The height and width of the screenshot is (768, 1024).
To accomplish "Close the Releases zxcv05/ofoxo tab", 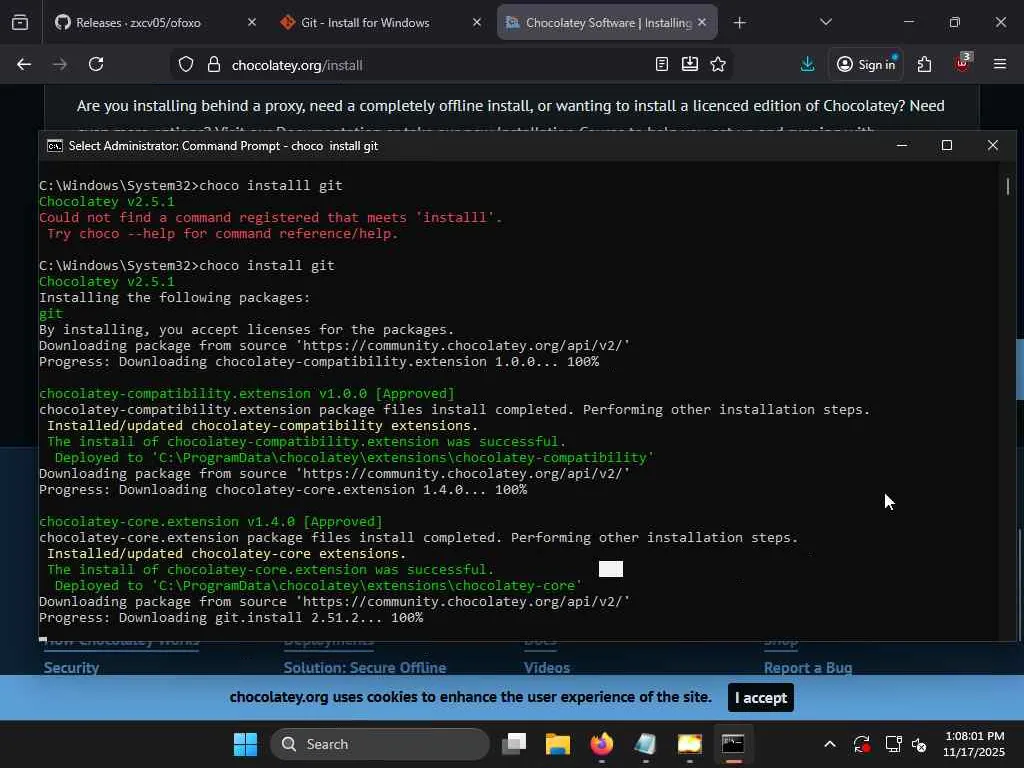I will click(251, 22).
